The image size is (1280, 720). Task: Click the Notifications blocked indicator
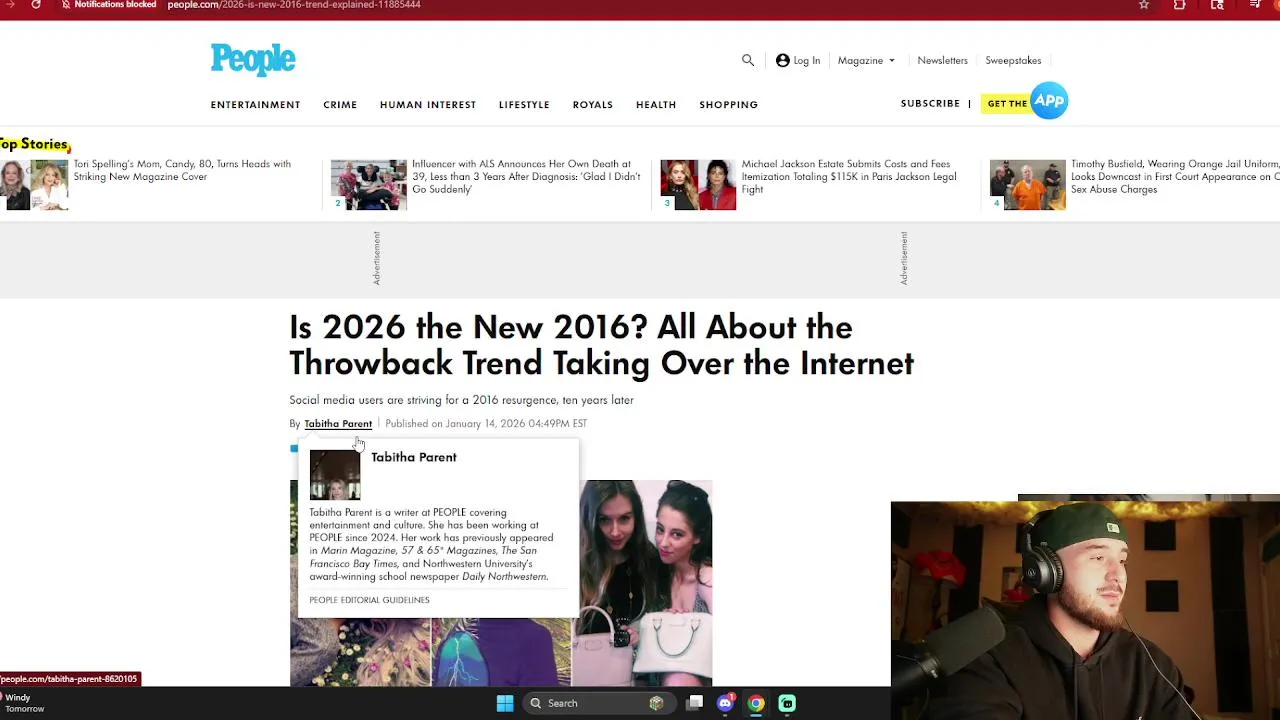(x=108, y=5)
